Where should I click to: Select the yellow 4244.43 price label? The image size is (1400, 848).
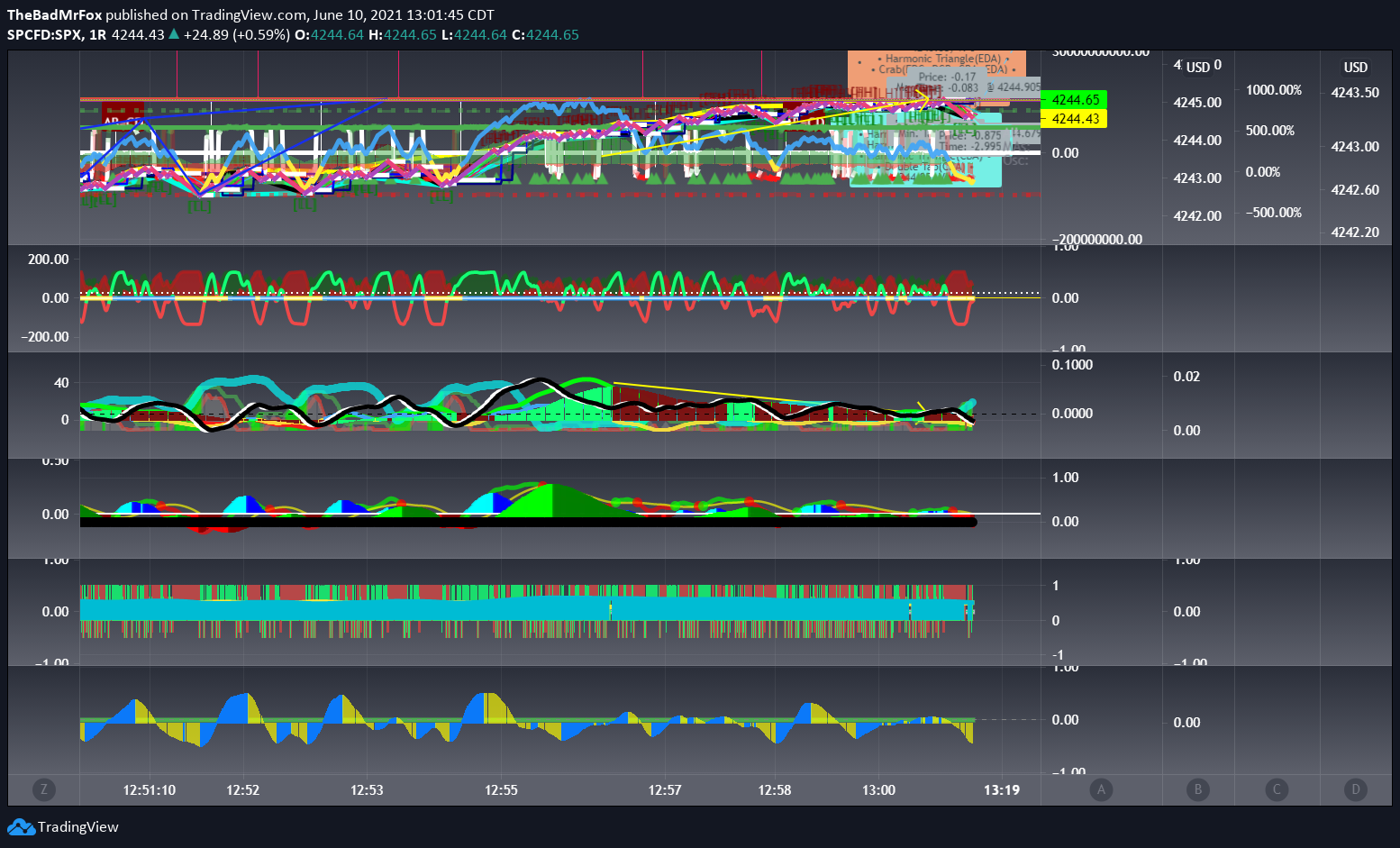1074,119
